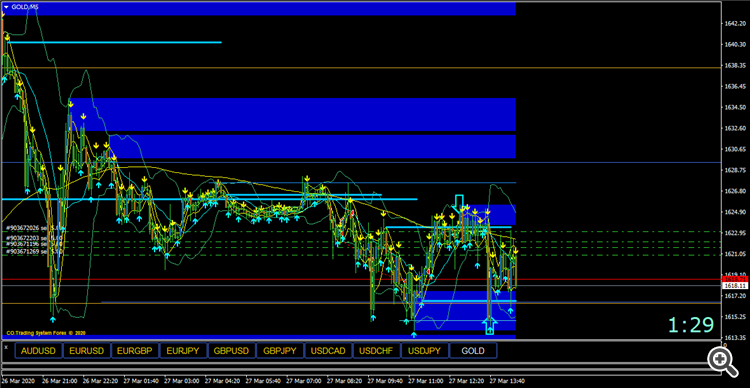
Task: Click the white 1618.11 current price tag
Action: [736, 286]
